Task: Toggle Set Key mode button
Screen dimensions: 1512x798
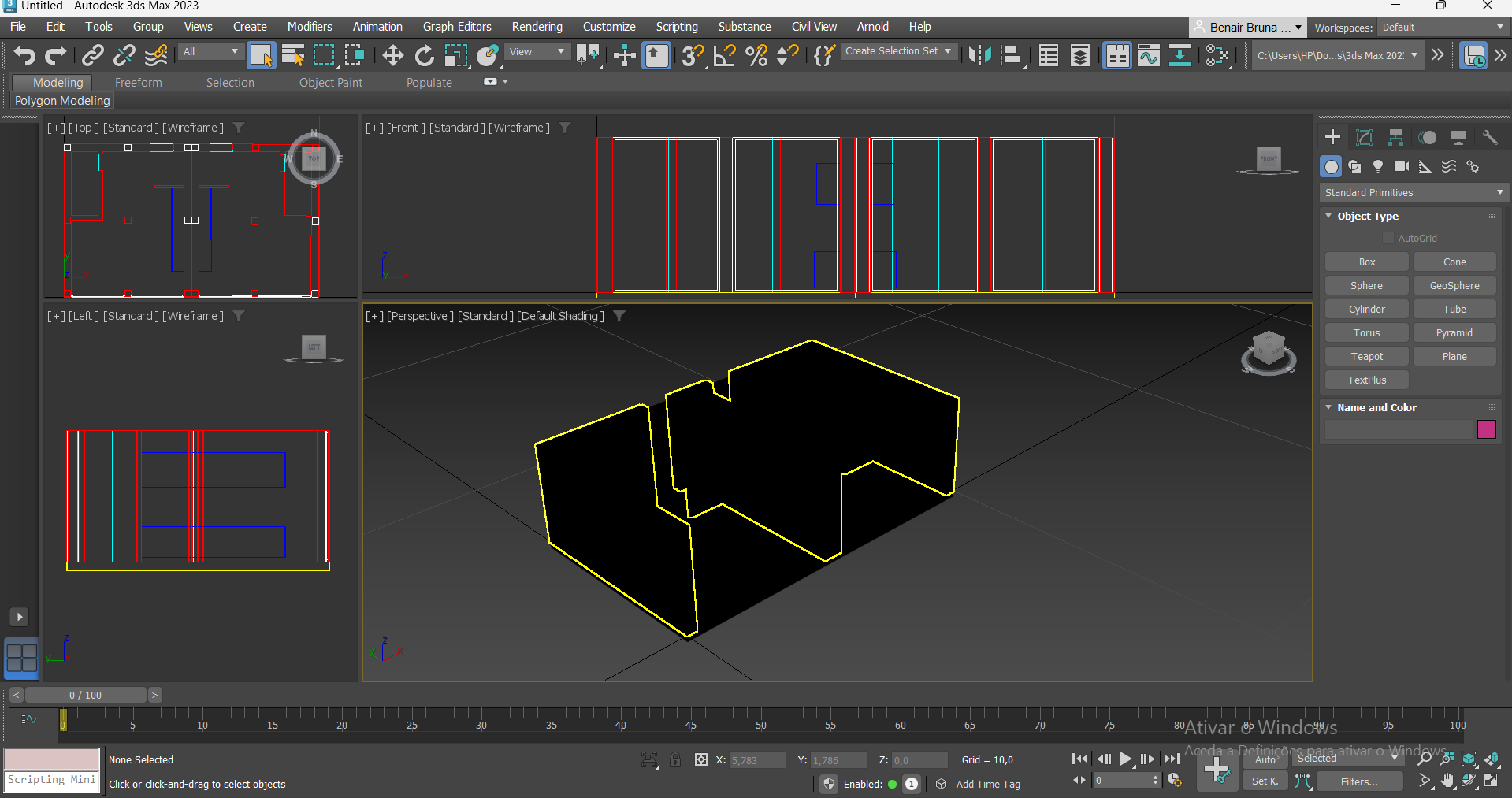Action: pyautogui.click(x=1265, y=781)
